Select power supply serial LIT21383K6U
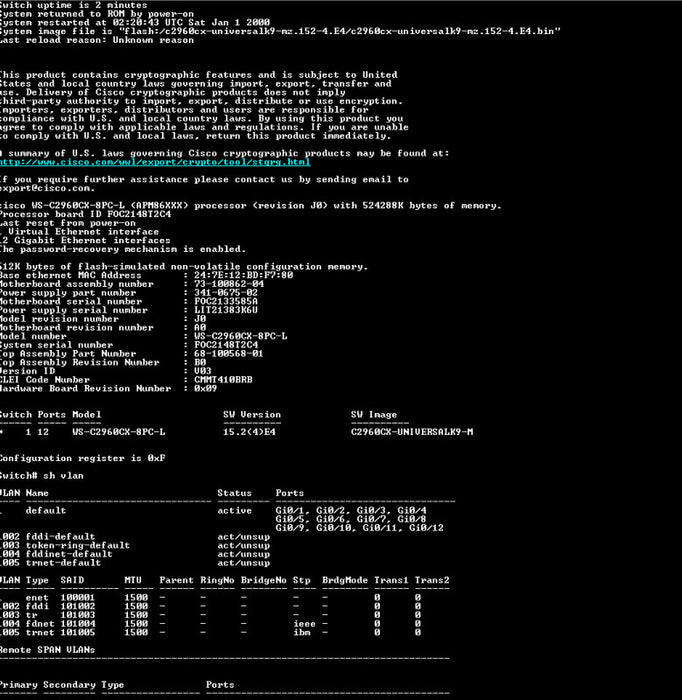 (x=226, y=310)
